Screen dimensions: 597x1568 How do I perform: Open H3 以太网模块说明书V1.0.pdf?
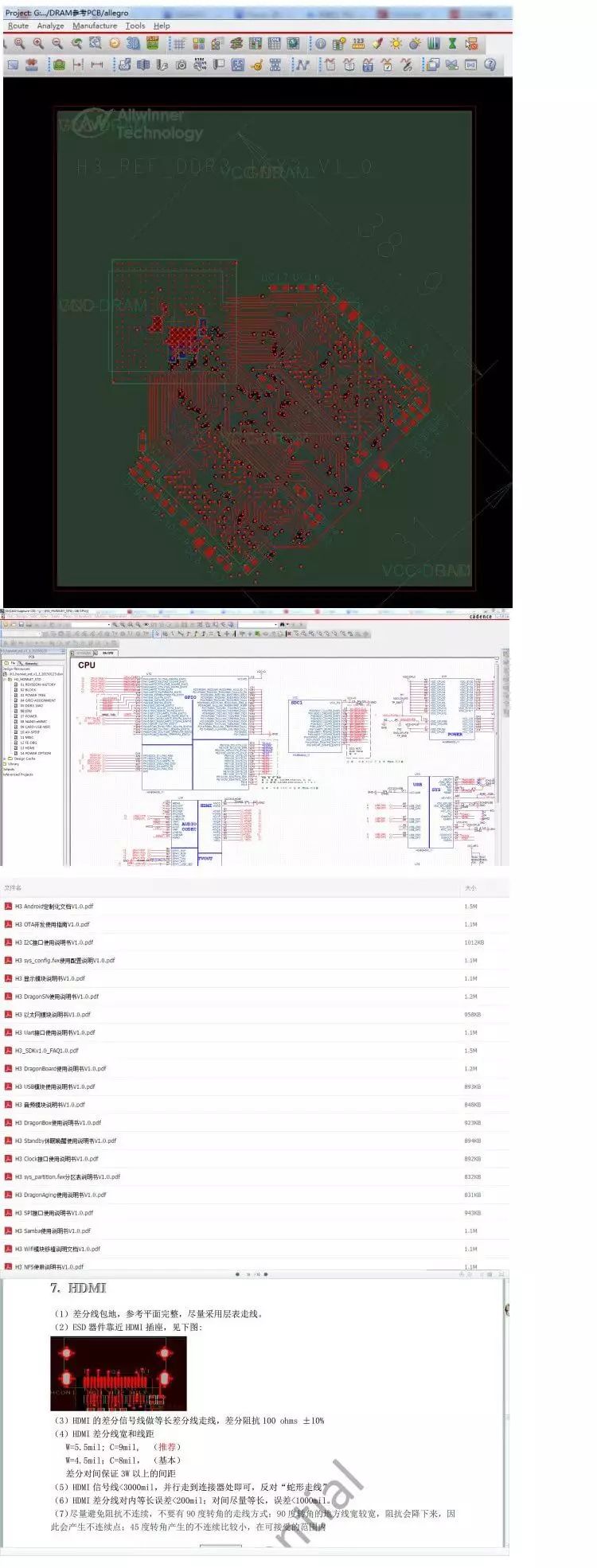tap(53, 1014)
